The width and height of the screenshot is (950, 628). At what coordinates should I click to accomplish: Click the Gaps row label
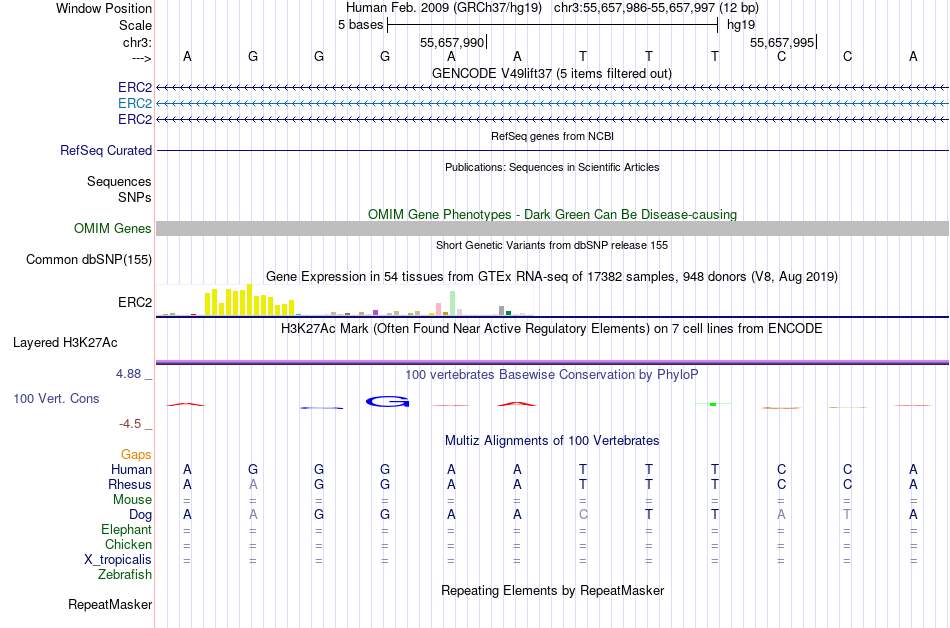click(136, 455)
